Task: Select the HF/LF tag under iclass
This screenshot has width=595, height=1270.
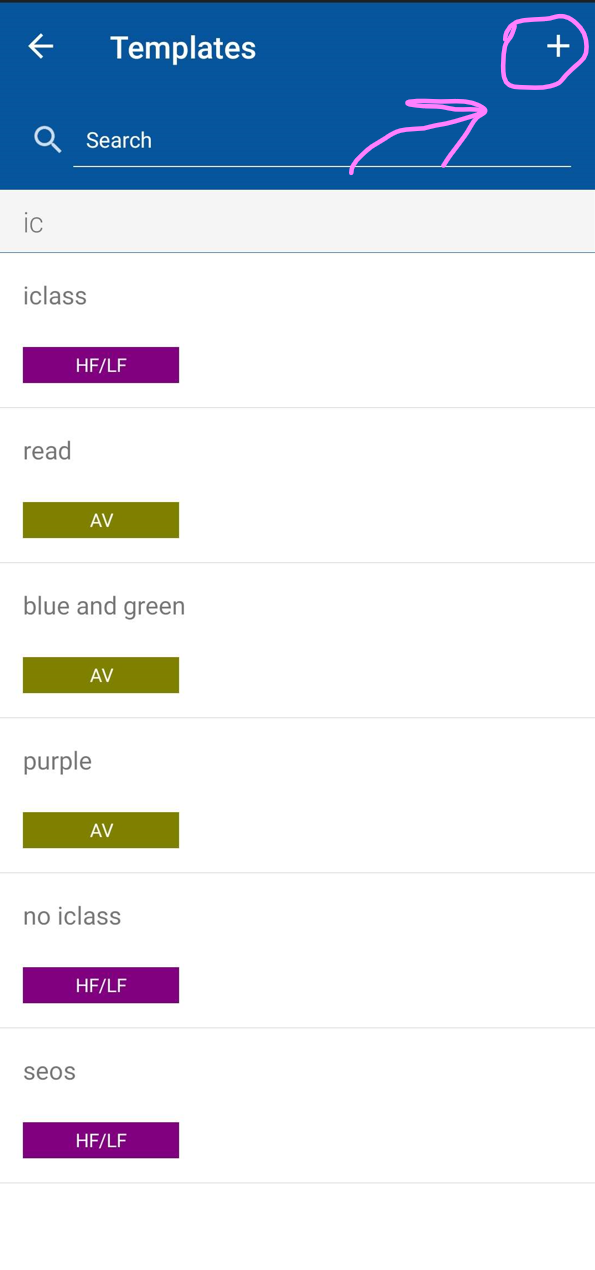Action: (101, 365)
